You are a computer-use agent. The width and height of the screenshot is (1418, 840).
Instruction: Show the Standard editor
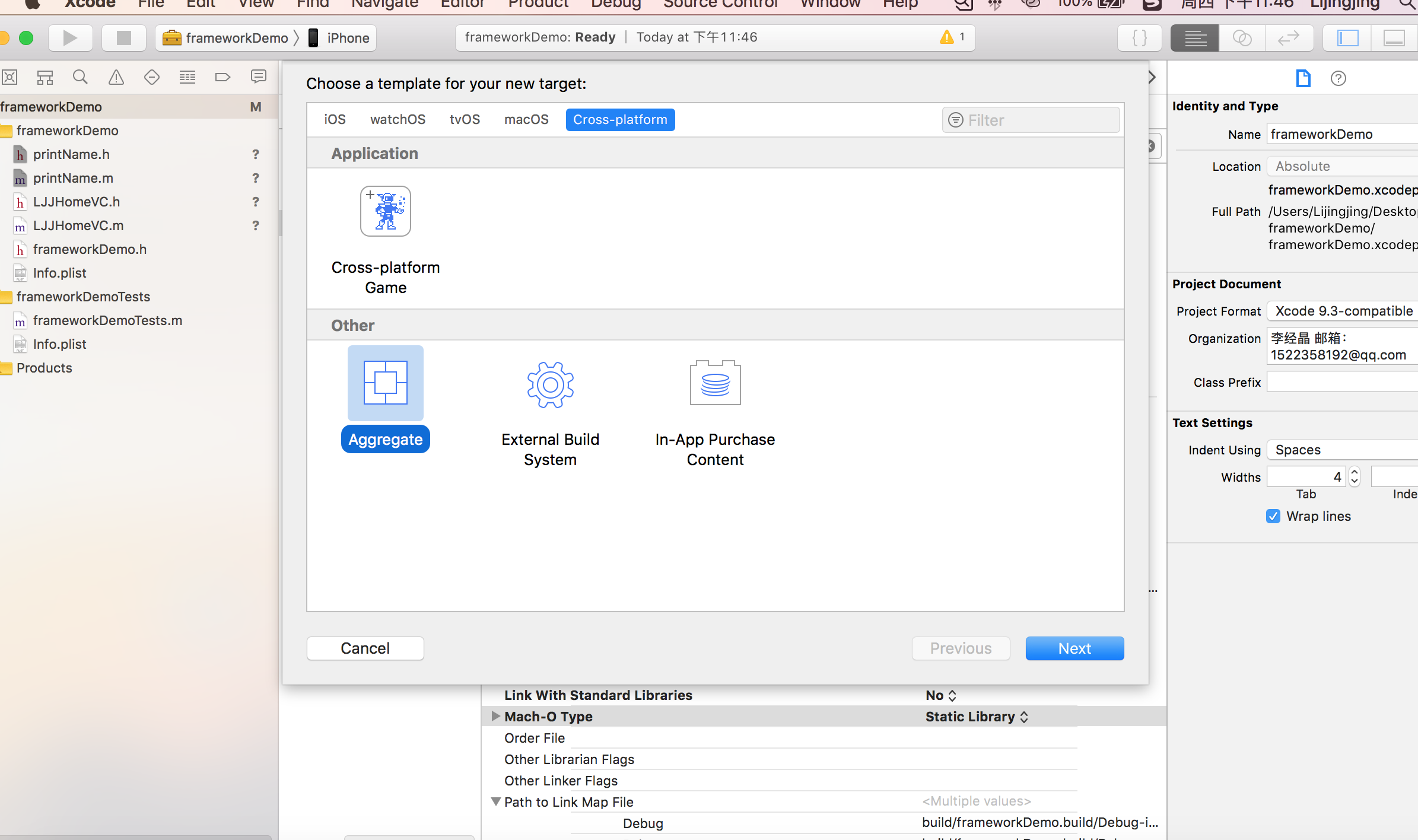pos(1195,38)
